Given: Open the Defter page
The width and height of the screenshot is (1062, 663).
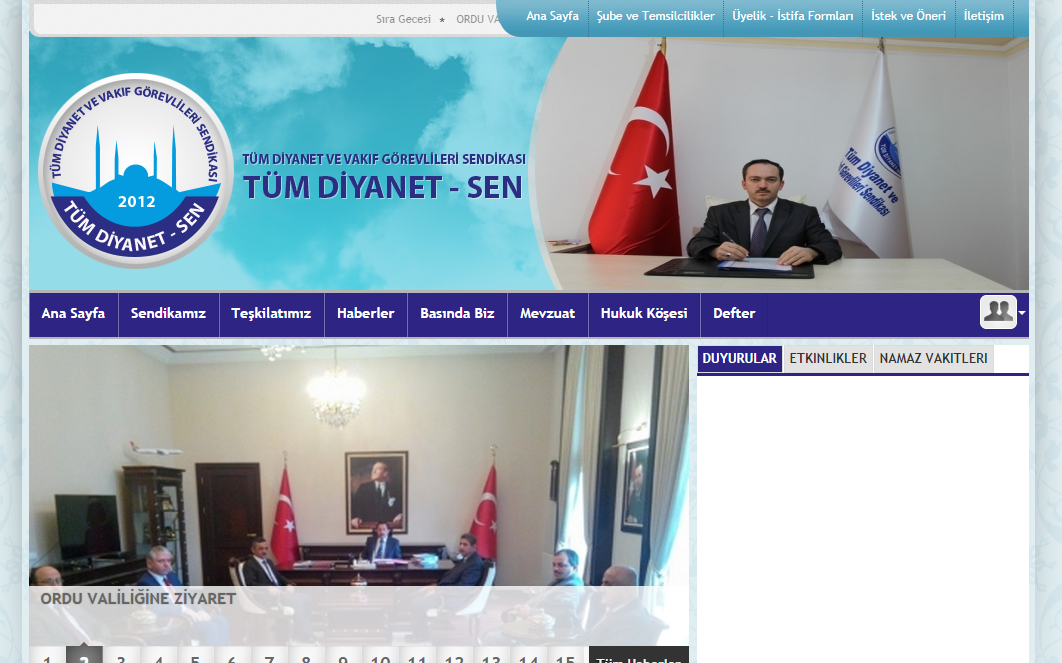Looking at the screenshot, I should click(733, 313).
